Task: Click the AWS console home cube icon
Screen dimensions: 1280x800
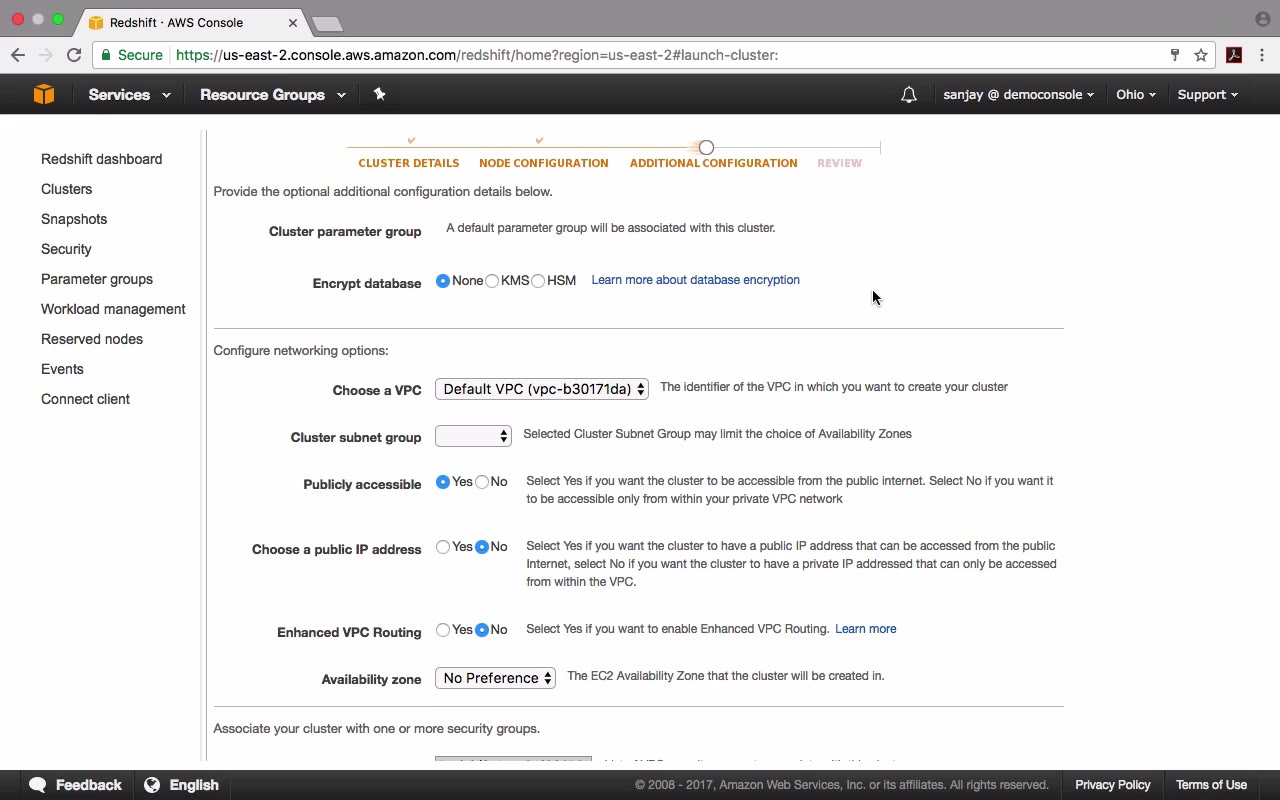Action: coord(44,94)
